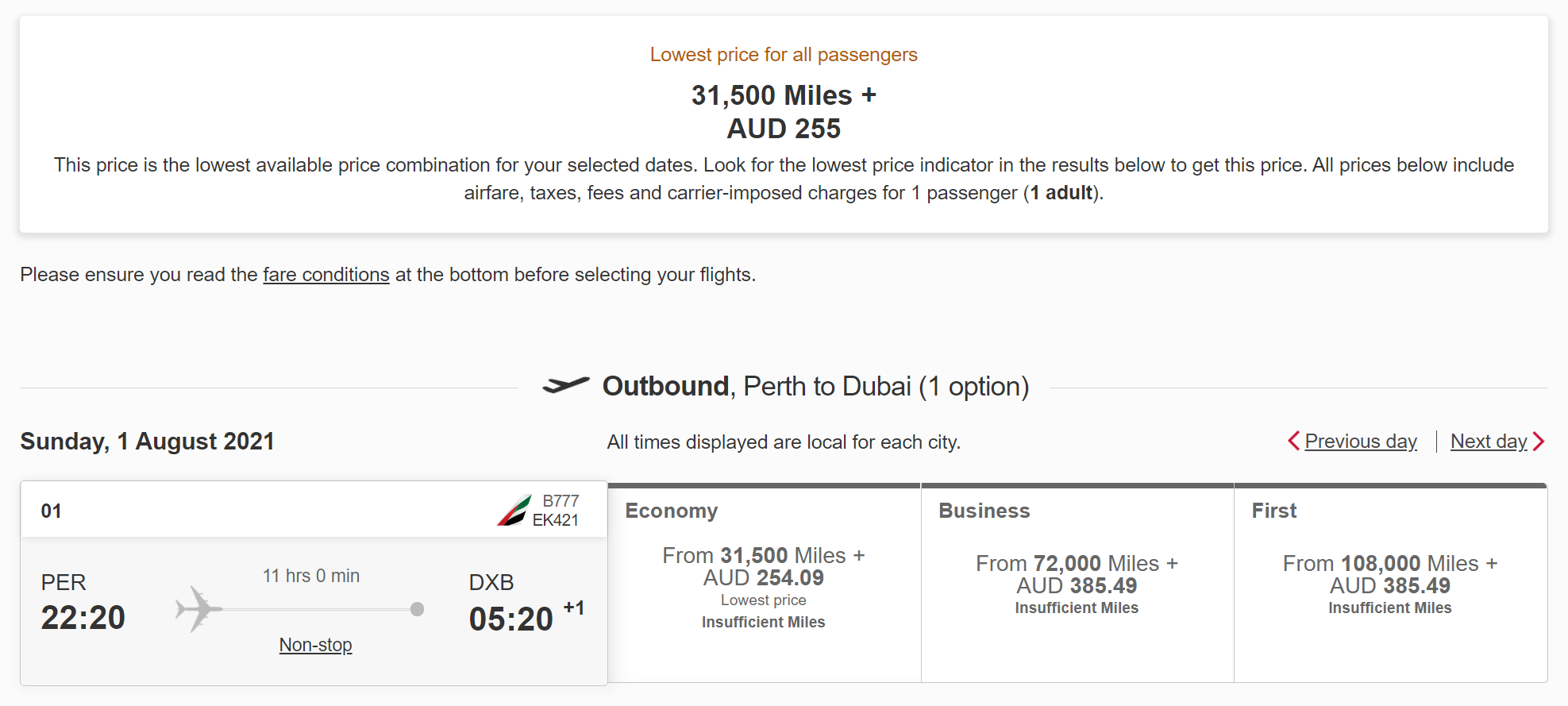Go to Previous day results
The width and height of the screenshot is (1568, 706).
point(1360,440)
